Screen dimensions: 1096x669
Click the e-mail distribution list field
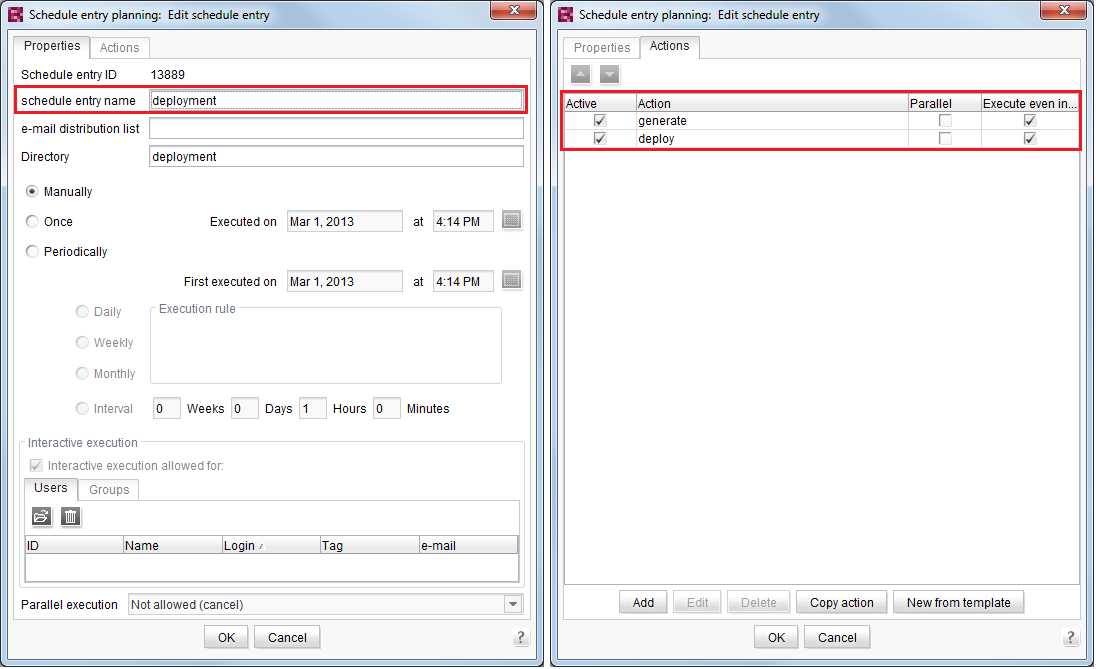pos(336,128)
